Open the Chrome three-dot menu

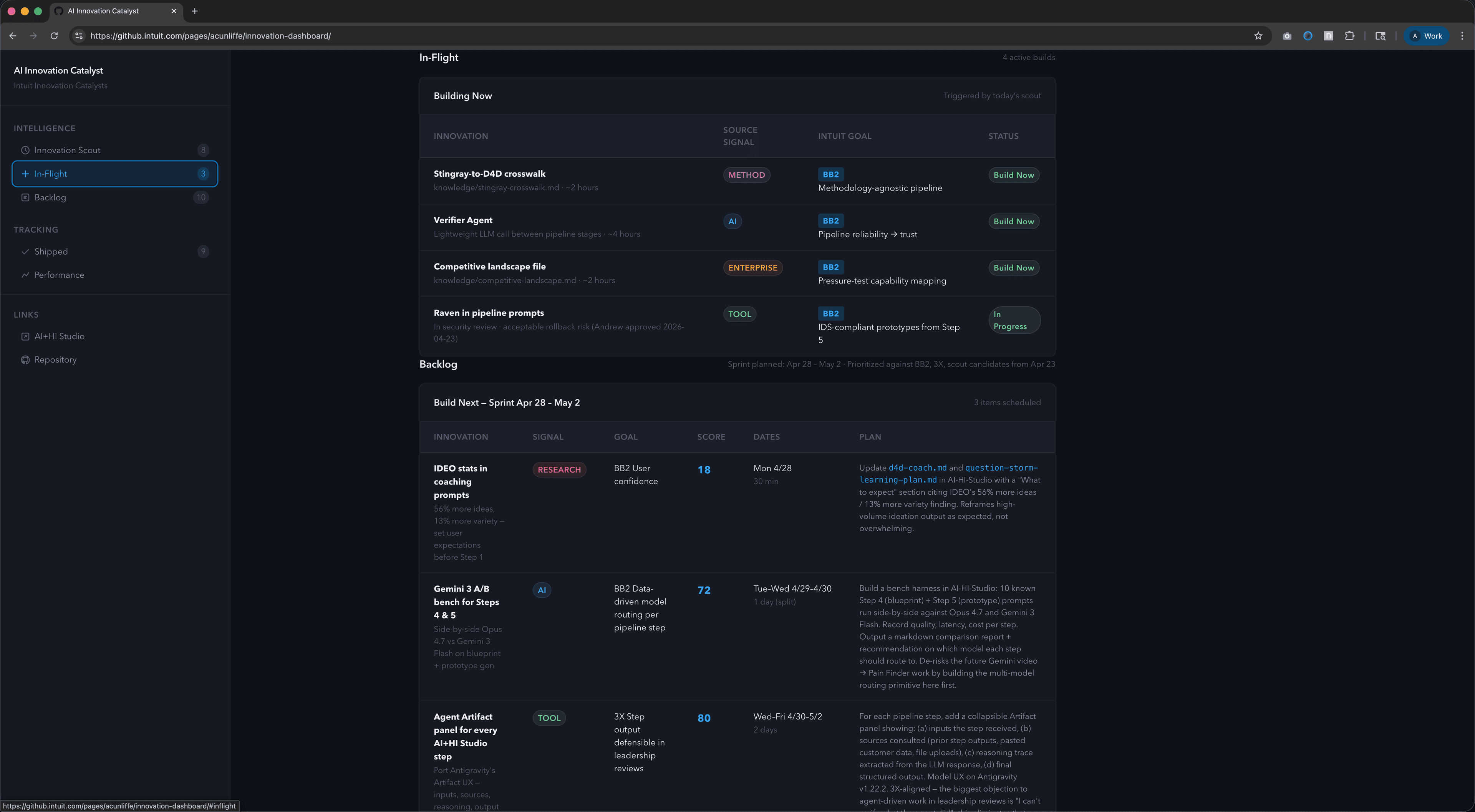point(1462,35)
